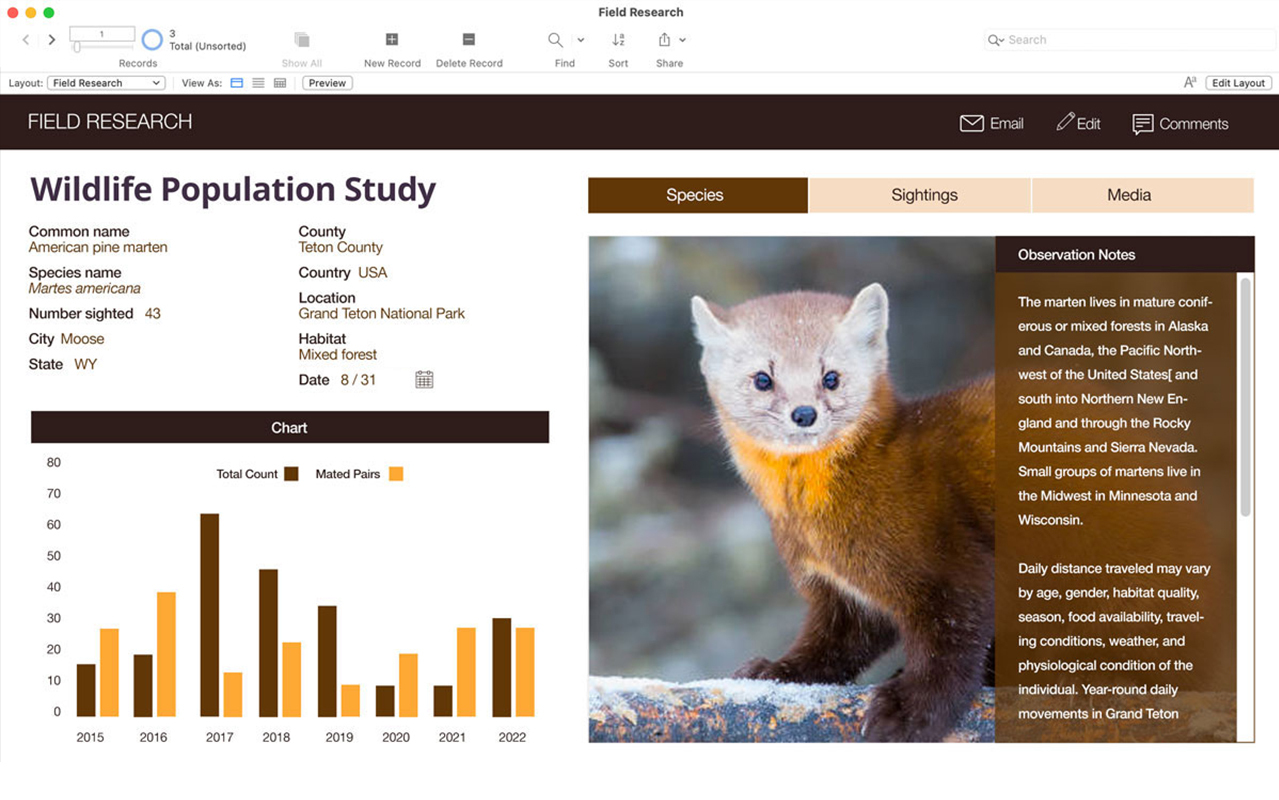Screen dimensions: 1279x800
Task: Click the Search field
Action: (x=1130, y=40)
